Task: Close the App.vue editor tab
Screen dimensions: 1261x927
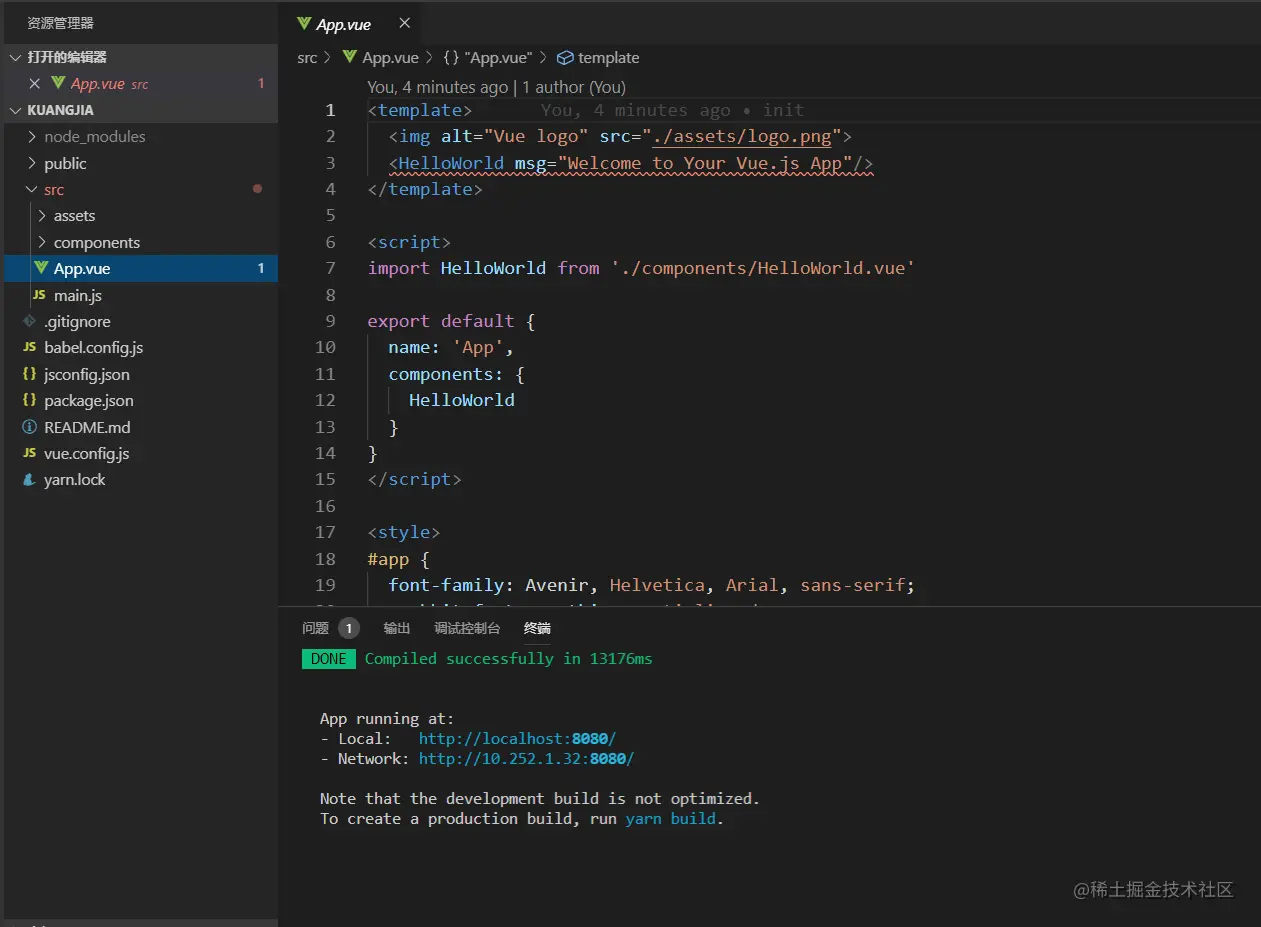Action: point(404,24)
